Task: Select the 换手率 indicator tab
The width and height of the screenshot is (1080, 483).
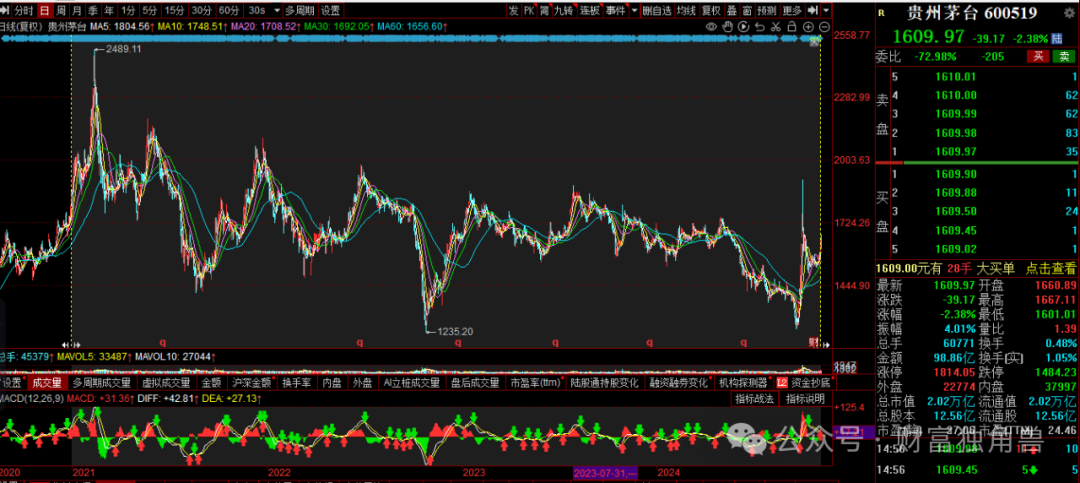Action: pyautogui.click(x=298, y=382)
